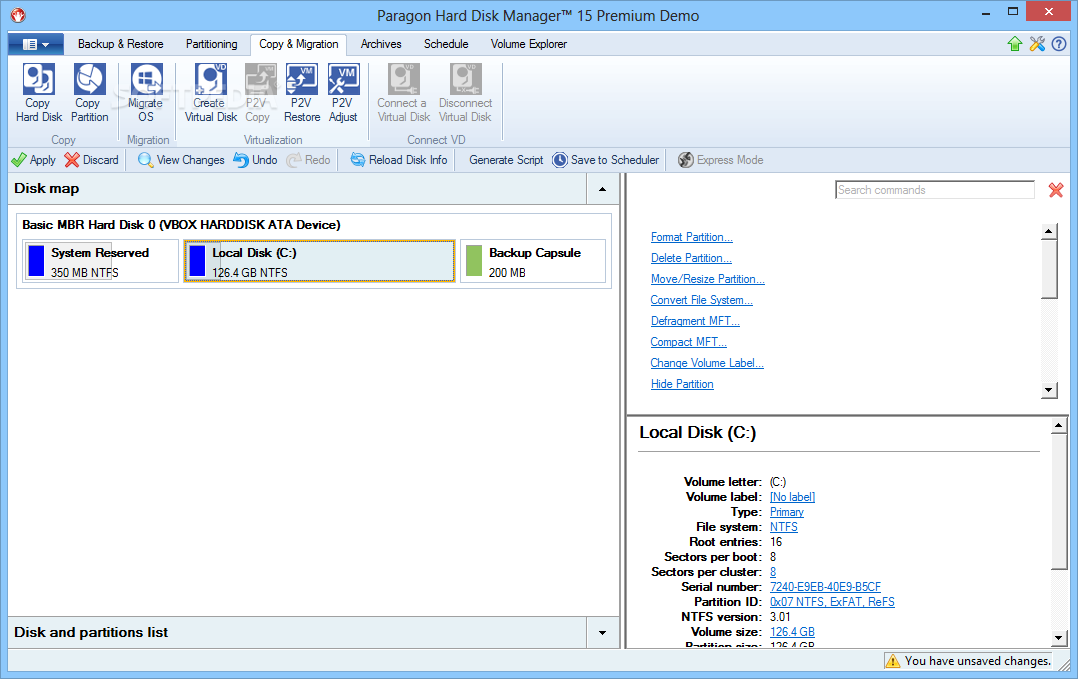Open the help question mark icon
This screenshot has height=679, width=1078.
click(x=1059, y=44)
